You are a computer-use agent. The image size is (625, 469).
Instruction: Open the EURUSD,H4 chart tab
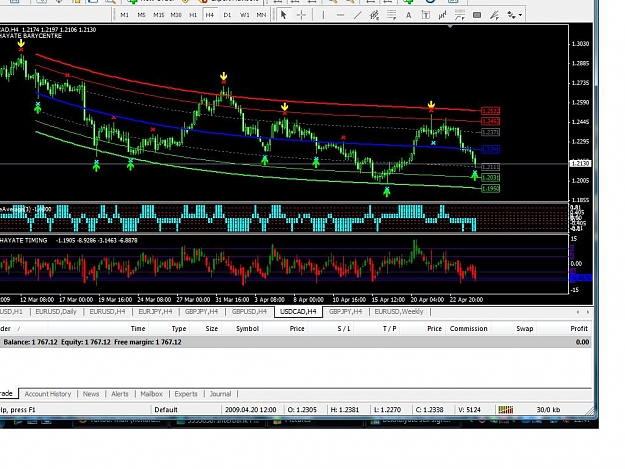coord(107,312)
